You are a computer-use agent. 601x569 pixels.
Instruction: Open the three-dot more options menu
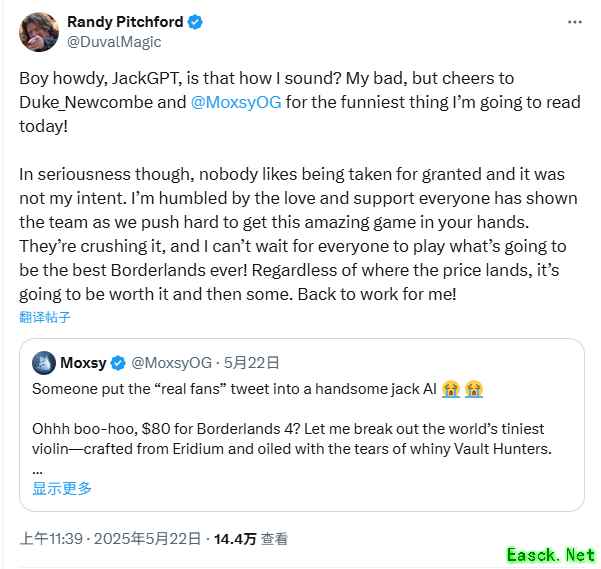click(x=574, y=22)
